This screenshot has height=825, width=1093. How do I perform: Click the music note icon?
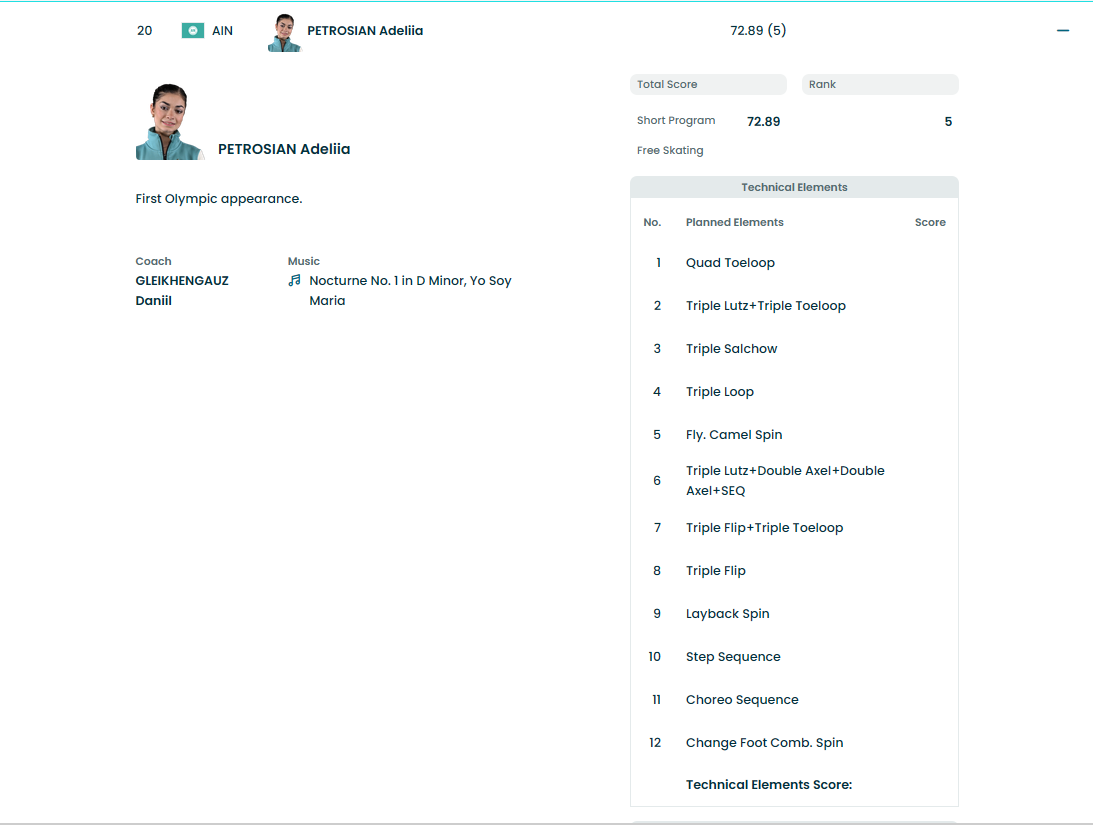(x=295, y=280)
